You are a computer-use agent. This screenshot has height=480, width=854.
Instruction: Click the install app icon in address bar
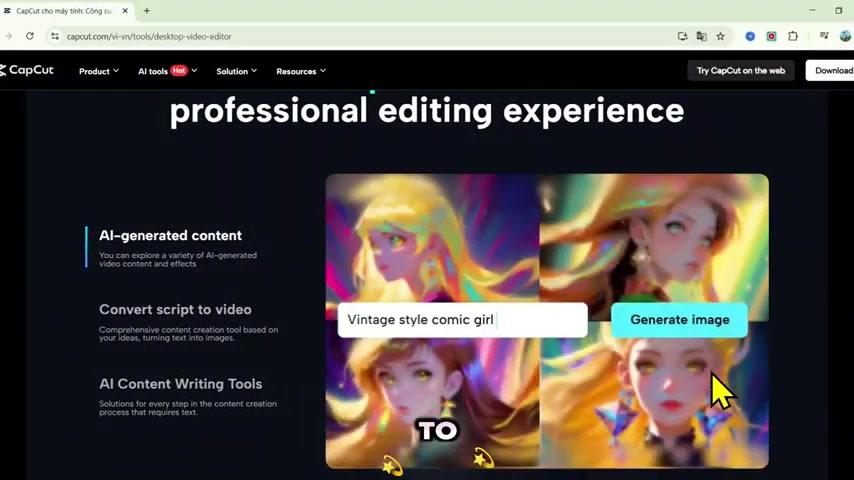coord(682,36)
